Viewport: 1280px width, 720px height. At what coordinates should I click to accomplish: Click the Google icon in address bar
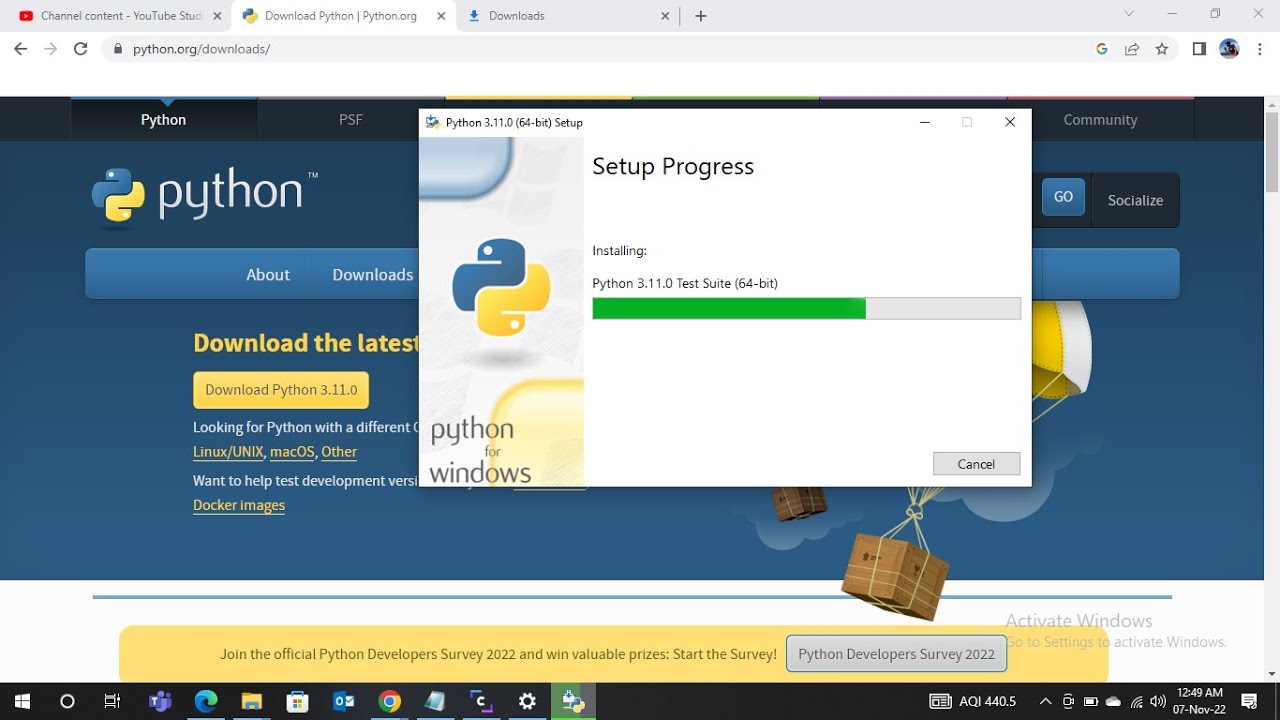click(1102, 49)
